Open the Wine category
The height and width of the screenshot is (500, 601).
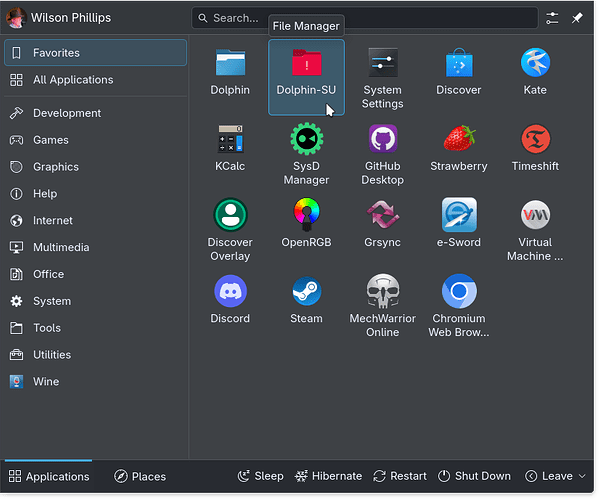(x=95, y=382)
